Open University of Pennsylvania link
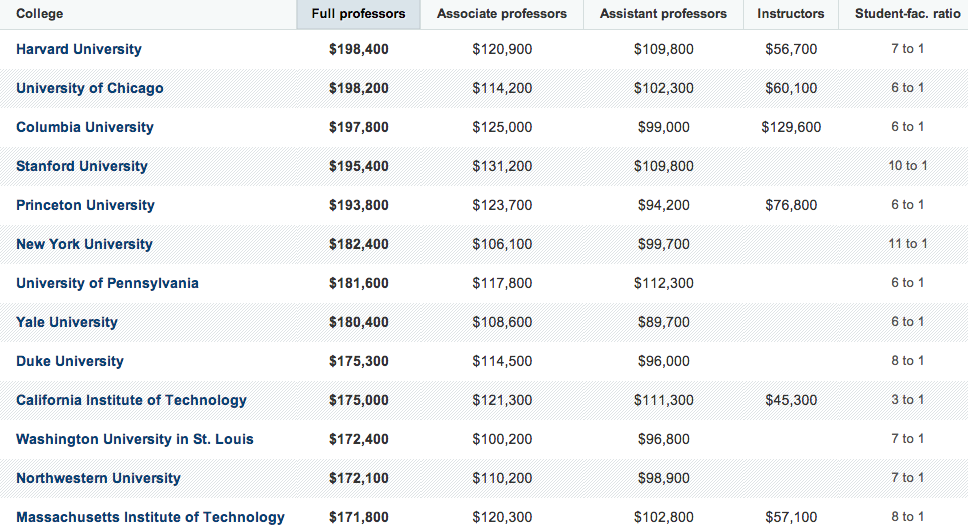Screen dimensions: 968x532 pos(107,283)
